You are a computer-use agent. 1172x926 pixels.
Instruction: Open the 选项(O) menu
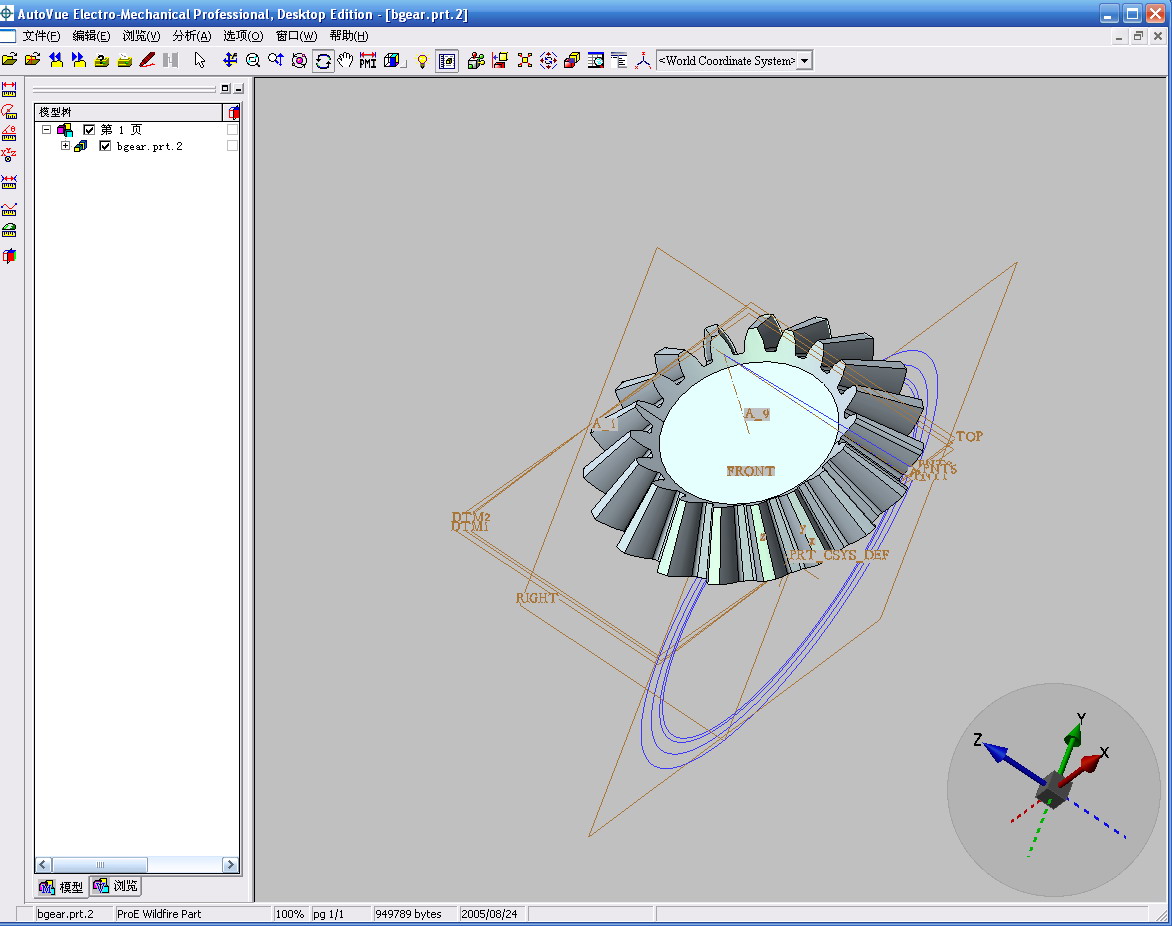click(243, 36)
